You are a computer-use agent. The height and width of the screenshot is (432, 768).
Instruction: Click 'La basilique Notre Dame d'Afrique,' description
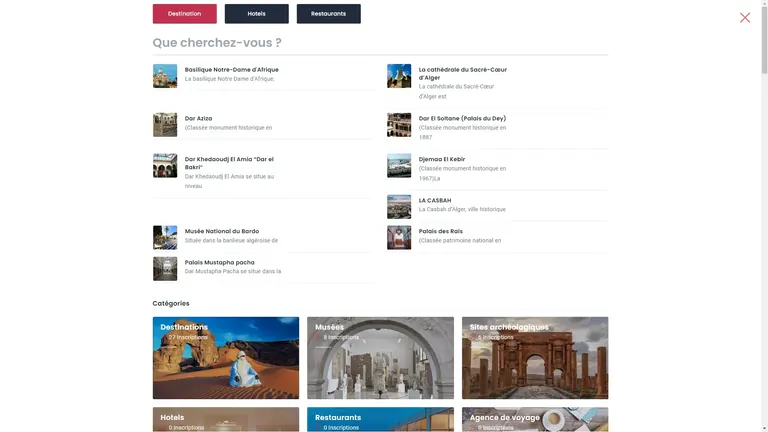click(x=229, y=79)
